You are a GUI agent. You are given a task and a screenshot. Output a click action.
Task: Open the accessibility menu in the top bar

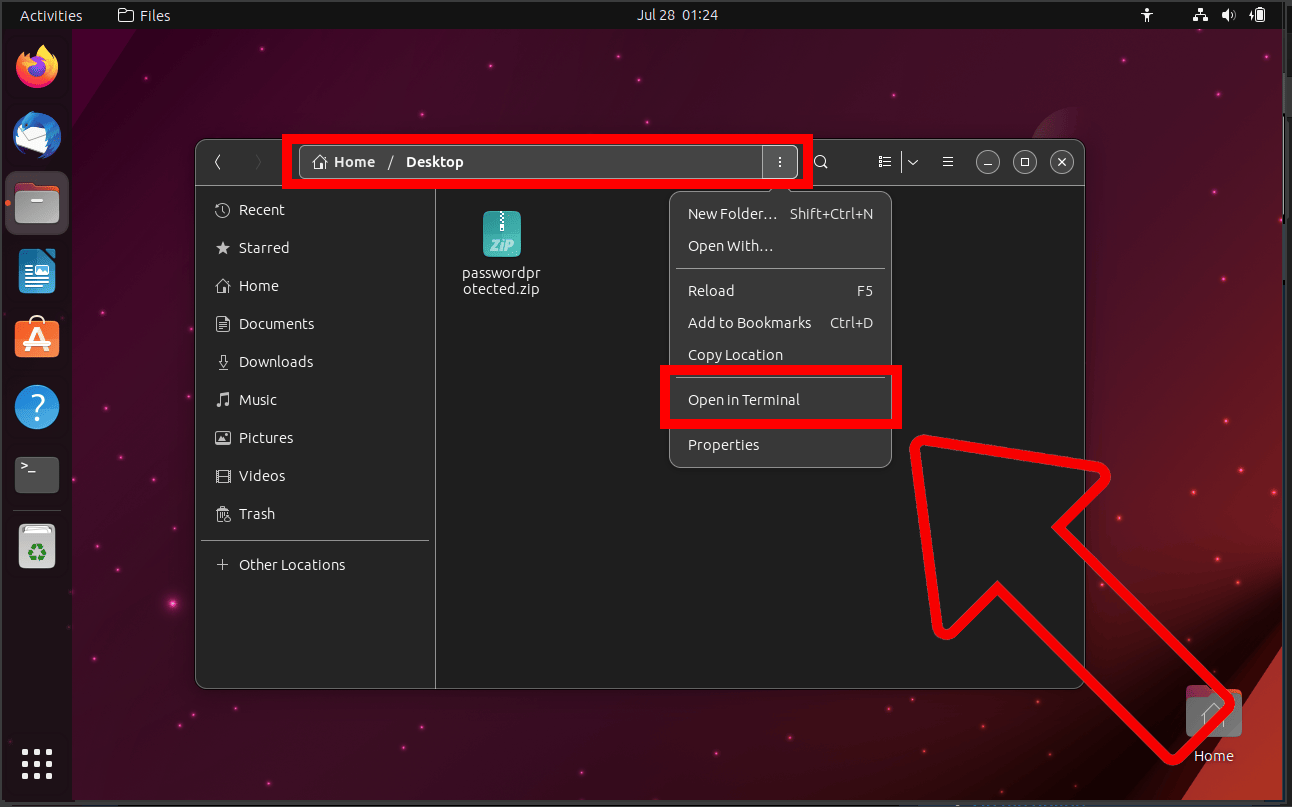click(x=1147, y=14)
